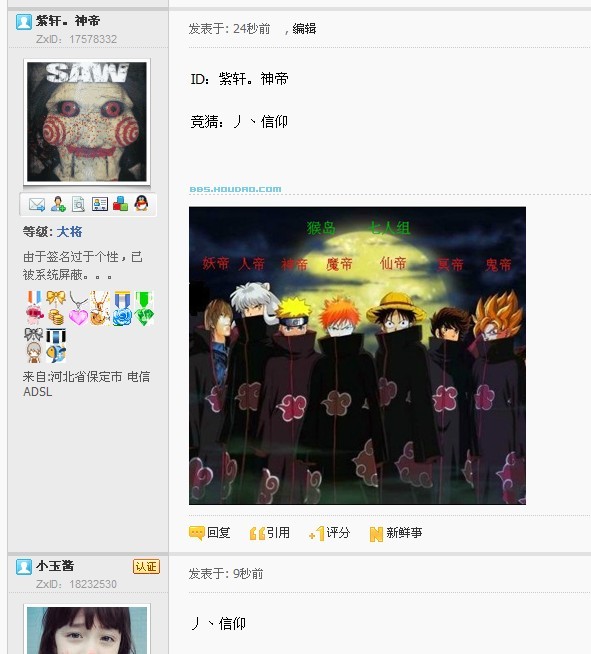This screenshot has width=591, height=654.
Task: Click the 大将 rank link
Action: coord(69,232)
